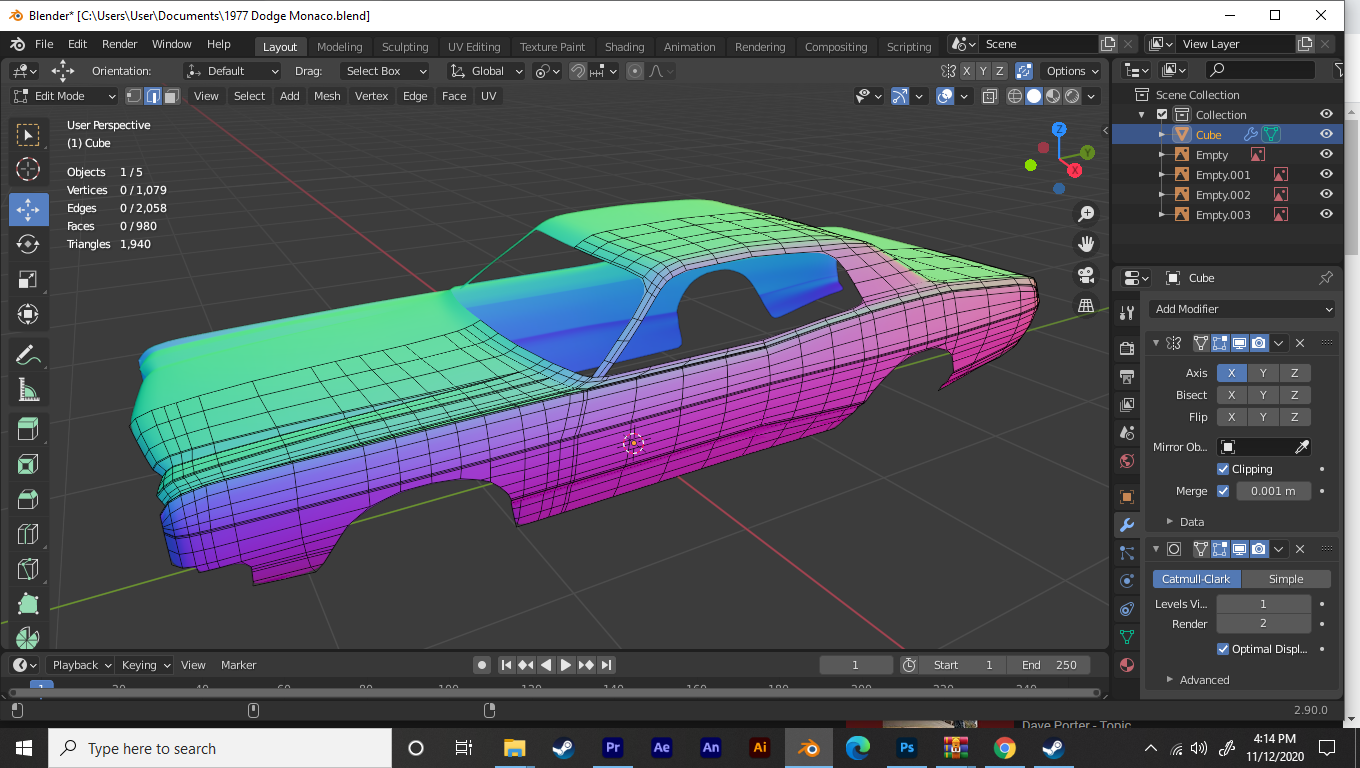Toggle camera view in viewport
This screenshot has height=768, width=1360.
[1086, 275]
